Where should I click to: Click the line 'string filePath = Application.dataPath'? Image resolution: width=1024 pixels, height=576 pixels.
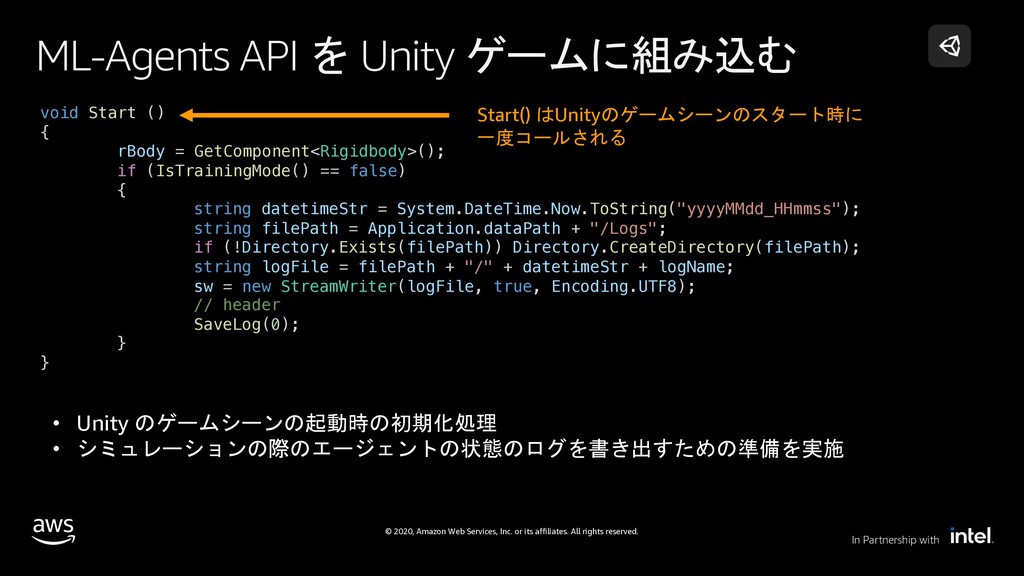click(430, 229)
